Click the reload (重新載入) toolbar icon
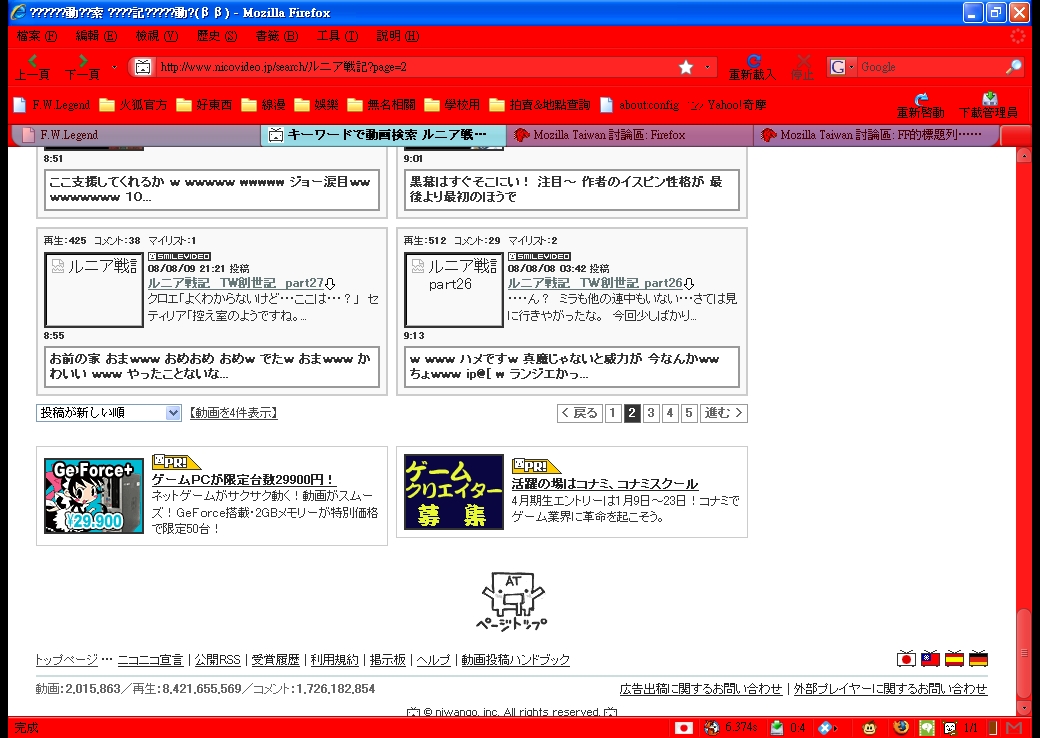Screen dimensions: 1040x738 [x=753, y=65]
